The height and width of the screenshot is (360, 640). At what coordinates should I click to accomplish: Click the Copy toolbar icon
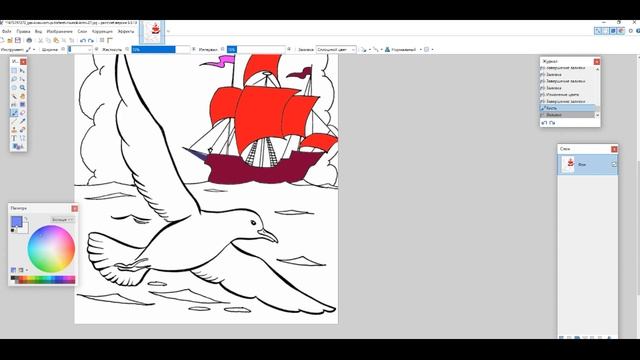[x=48, y=40]
